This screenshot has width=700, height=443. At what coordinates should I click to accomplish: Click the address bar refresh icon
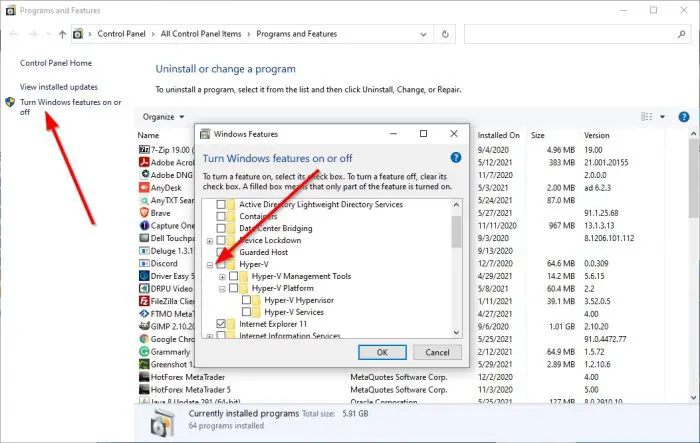click(445, 34)
